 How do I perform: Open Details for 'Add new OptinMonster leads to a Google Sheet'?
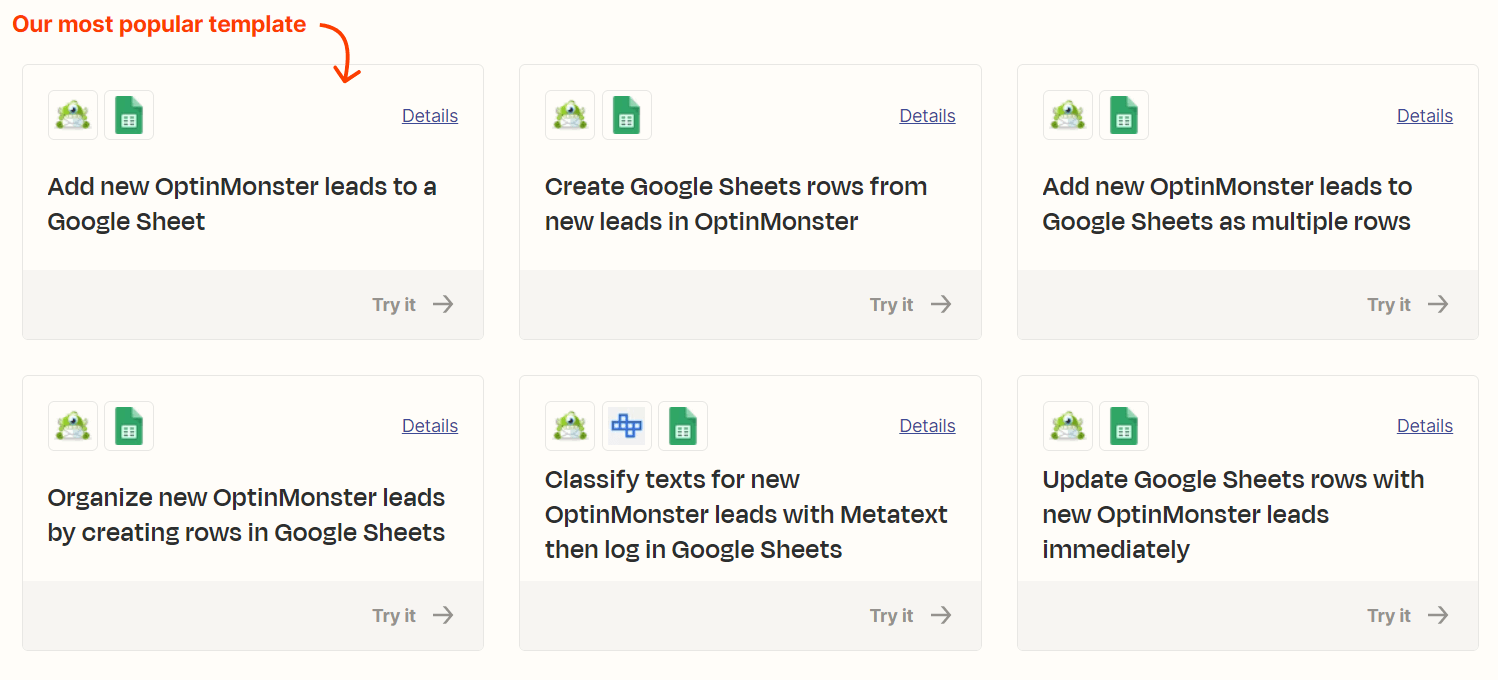tap(429, 115)
